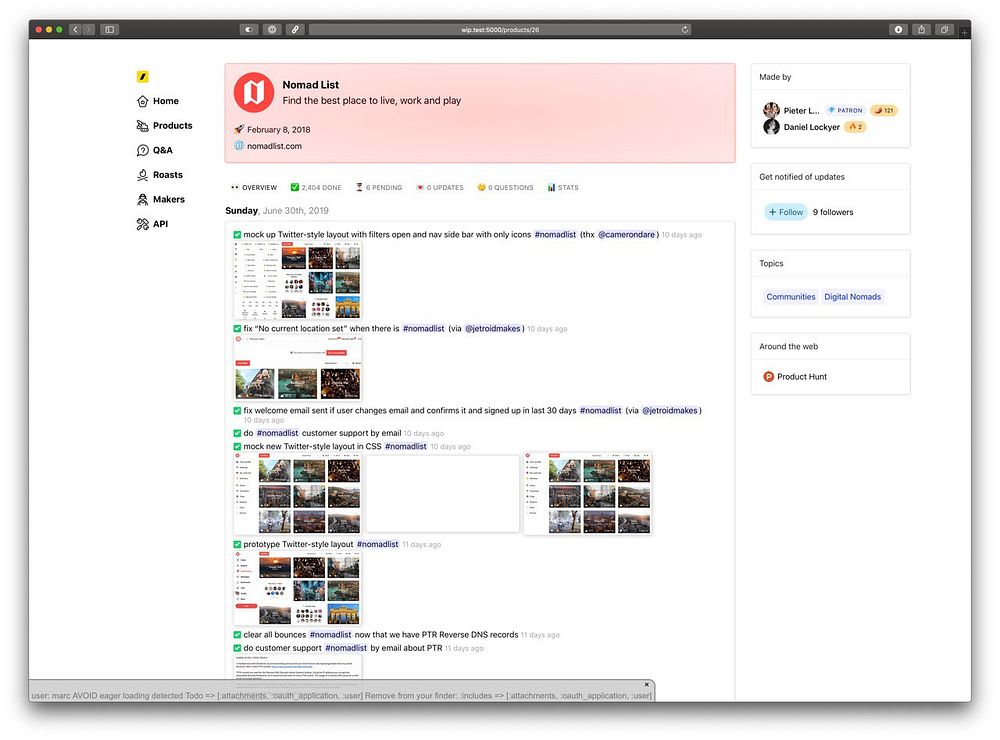
Task: Open the 9 followers link
Action: 833,212
